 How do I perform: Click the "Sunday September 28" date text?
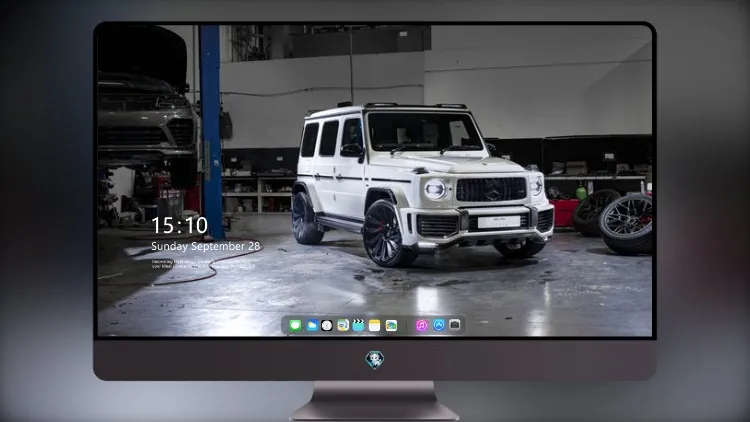[206, 246]
